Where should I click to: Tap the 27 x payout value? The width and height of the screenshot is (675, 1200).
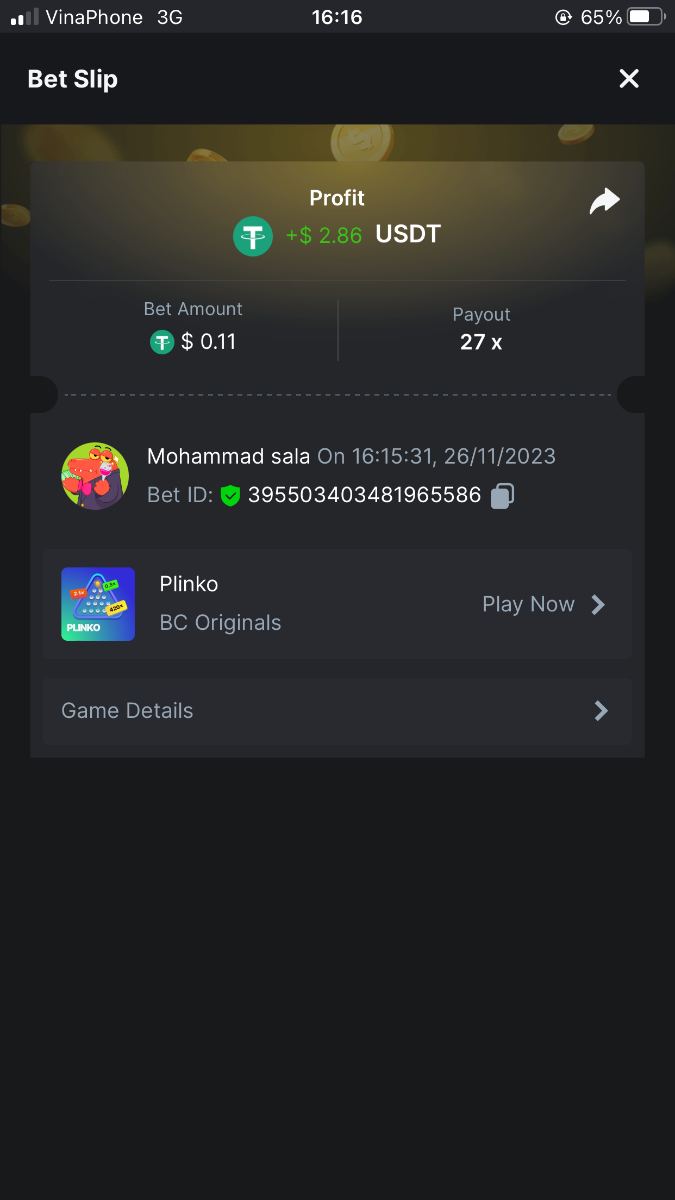(480, 342)
